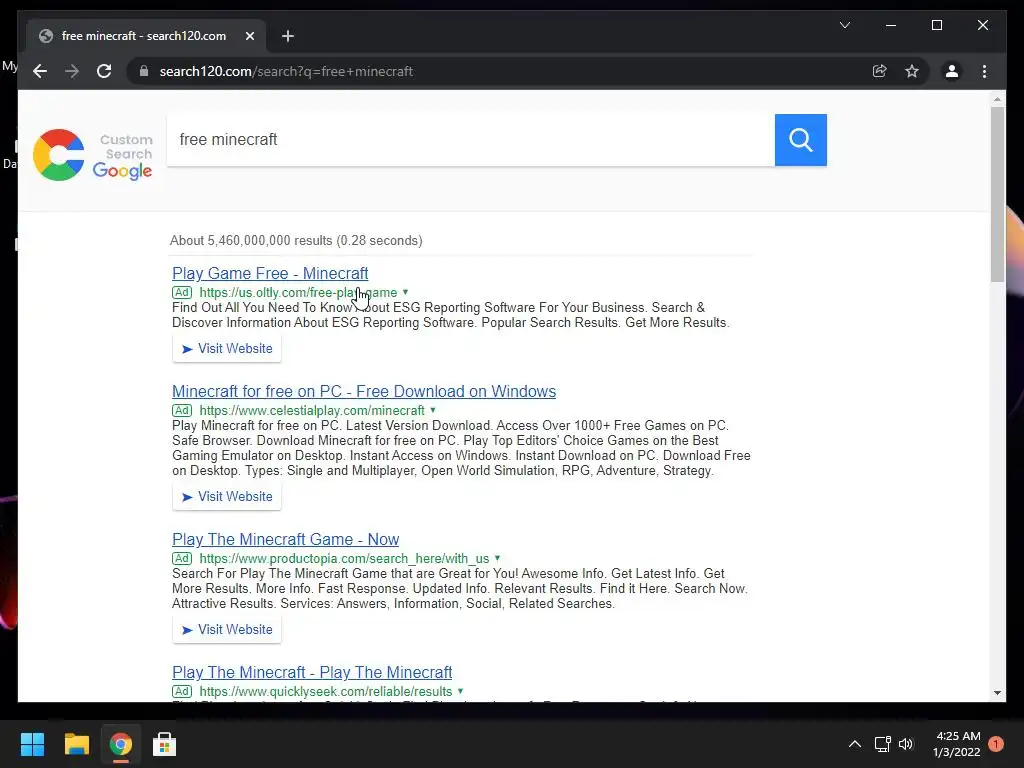Click the us.oltly.com/free-play-game URL

(x=298, y=293)
